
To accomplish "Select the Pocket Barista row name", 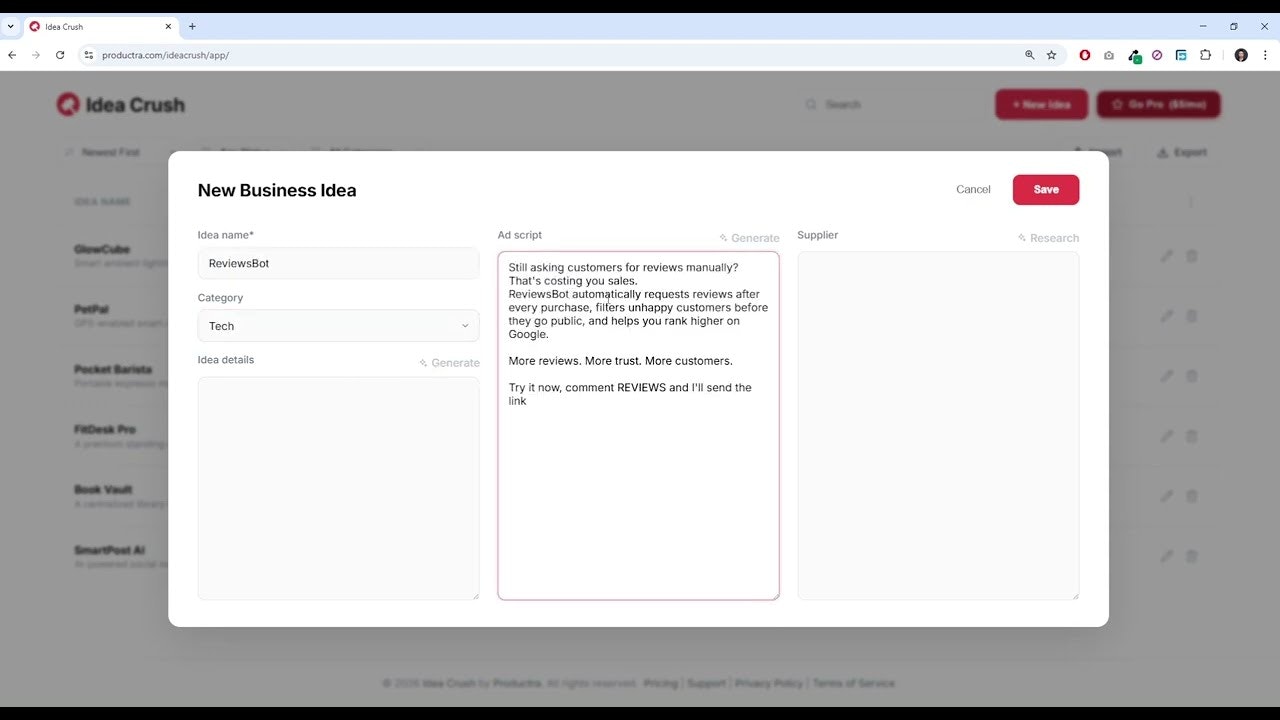I will [113, 369].
